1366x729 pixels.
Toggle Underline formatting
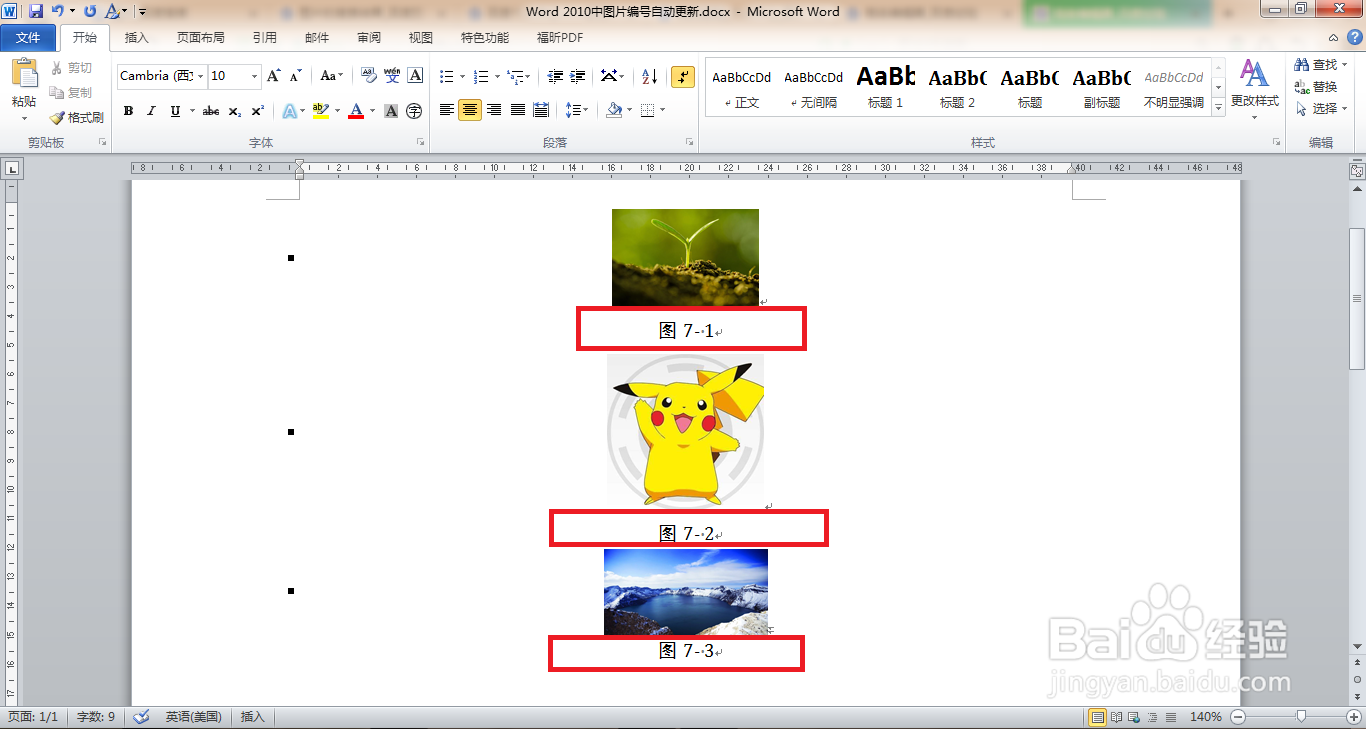click(175, 111)
